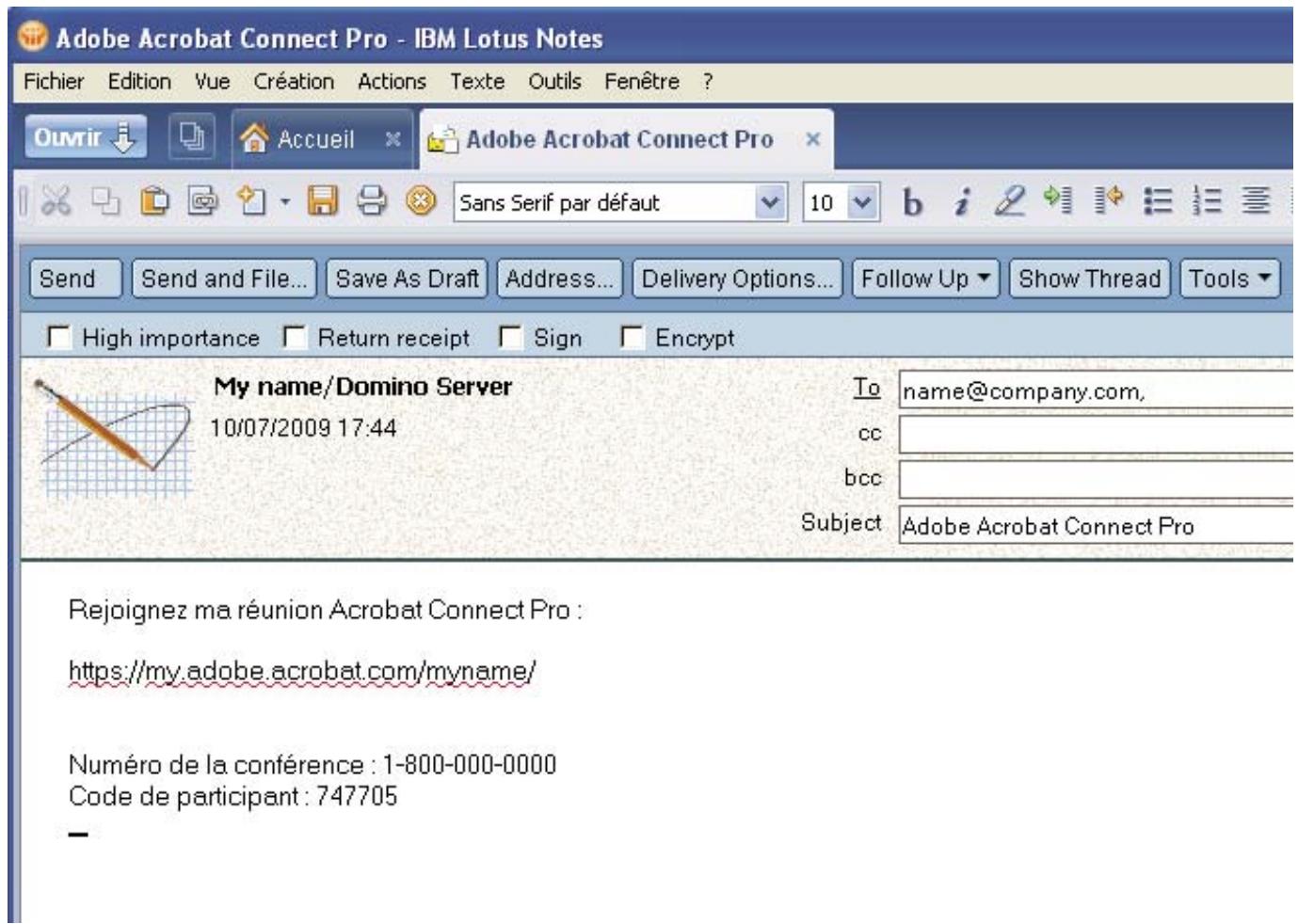Click the Subject input field
Screen dimensions: 1298x924
point(1097,525)
